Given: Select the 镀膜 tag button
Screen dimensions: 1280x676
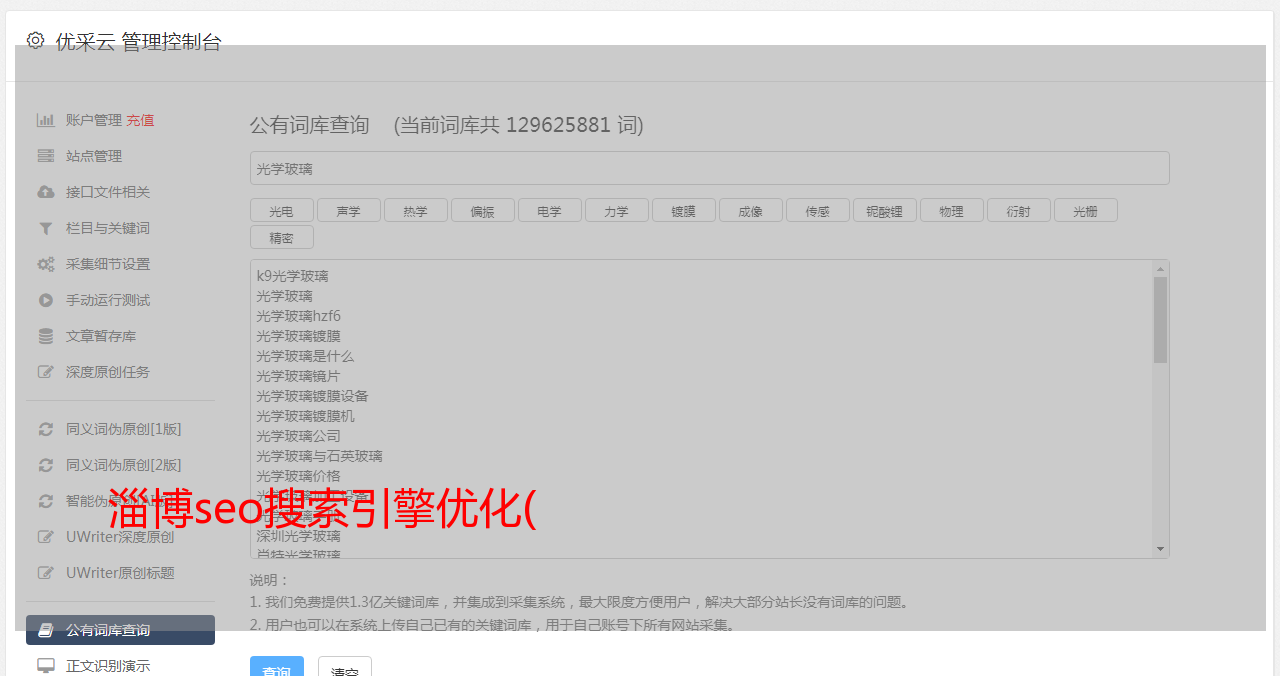Looking at the screenshot, I should coord(683,210).
